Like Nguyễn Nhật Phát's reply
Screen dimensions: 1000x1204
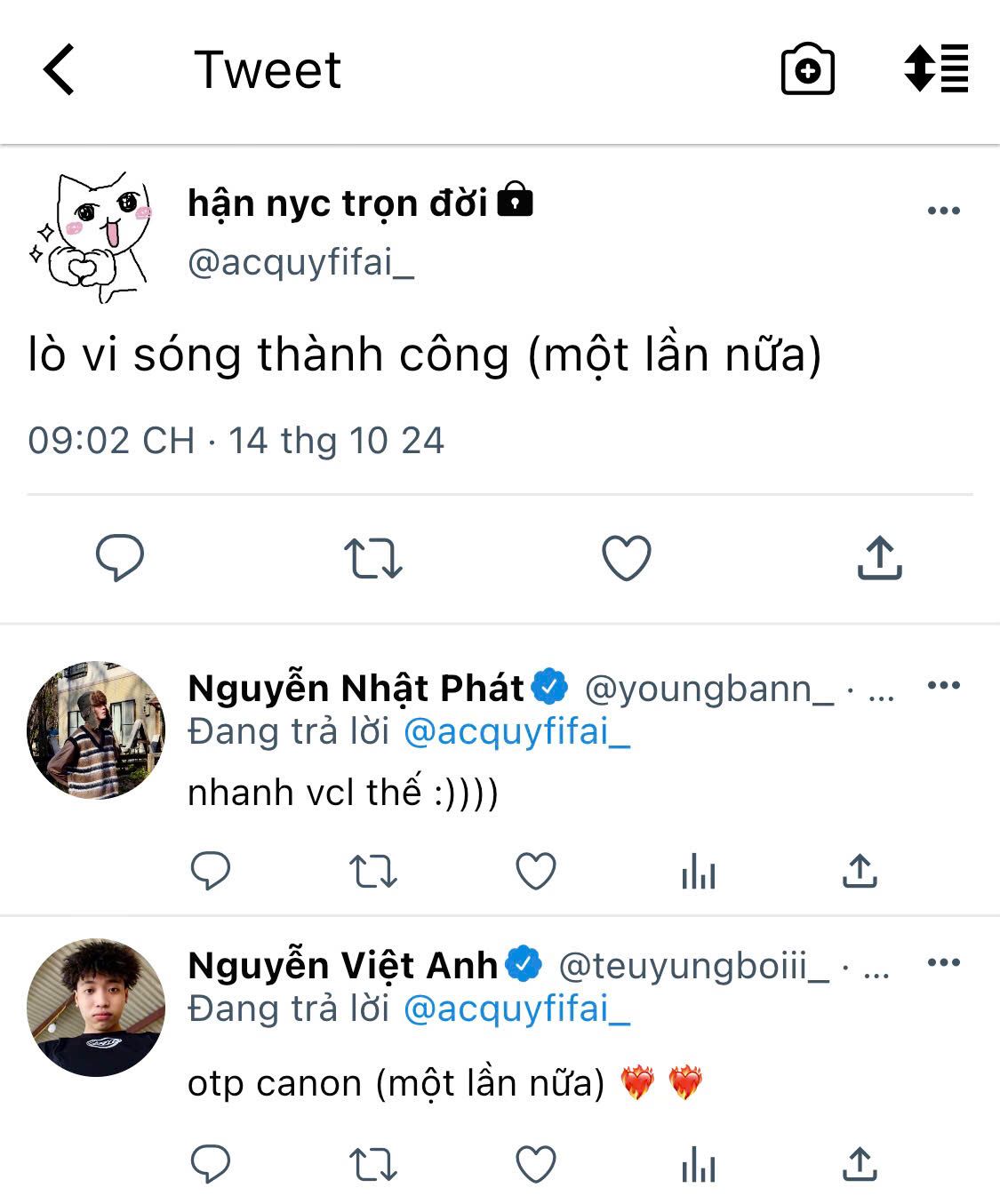(x=536, y=872)
